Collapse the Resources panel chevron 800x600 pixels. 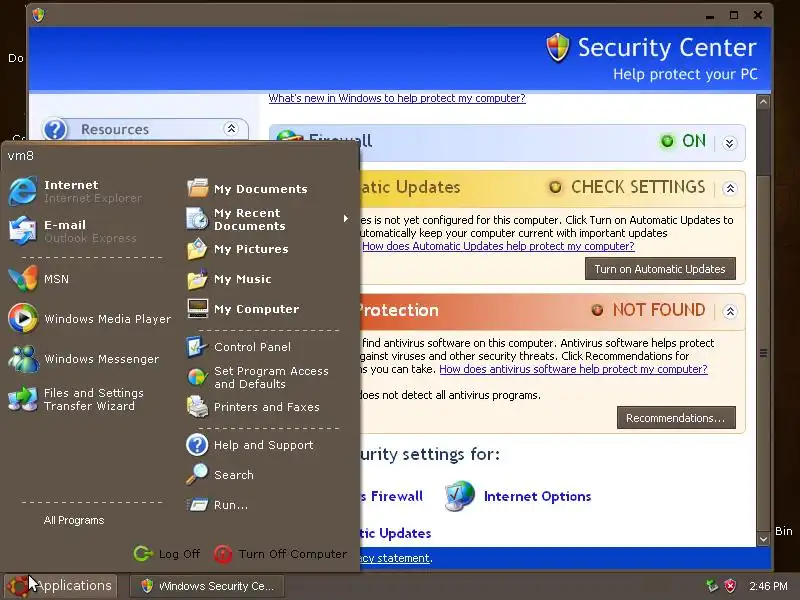coord(231,129)
